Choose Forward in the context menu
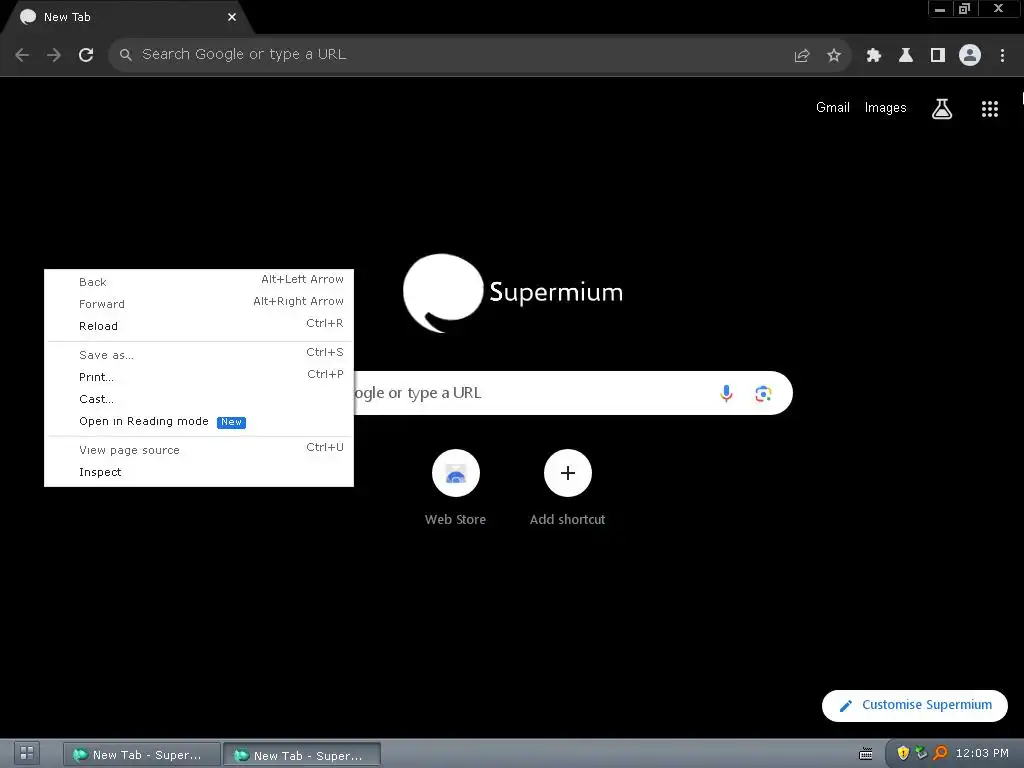Viewport: 1024px width, 768px height. (199, 304)
